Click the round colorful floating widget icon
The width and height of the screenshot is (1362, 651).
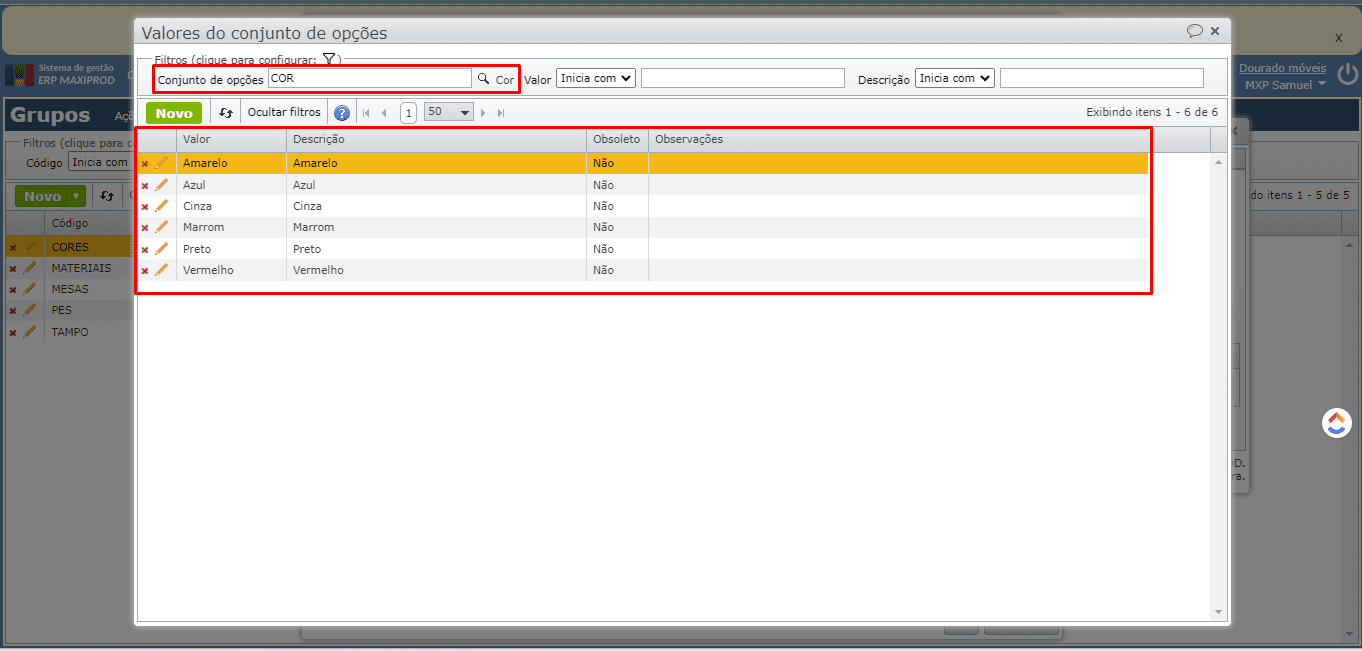point(1337,423)
